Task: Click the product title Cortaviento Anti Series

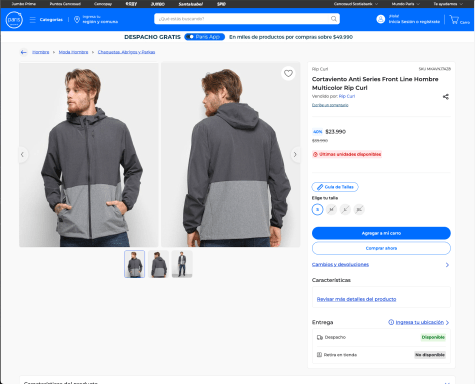Action: pos(375,83)
